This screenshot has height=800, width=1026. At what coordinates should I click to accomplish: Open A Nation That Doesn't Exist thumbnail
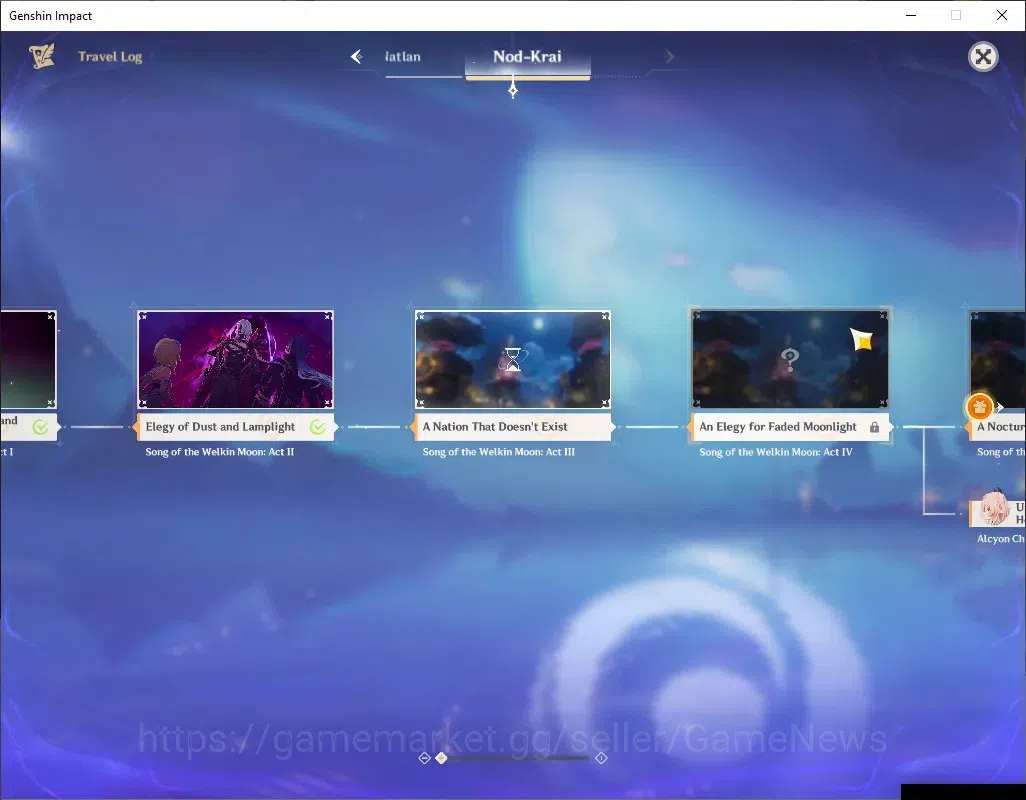tap(513, 360)
